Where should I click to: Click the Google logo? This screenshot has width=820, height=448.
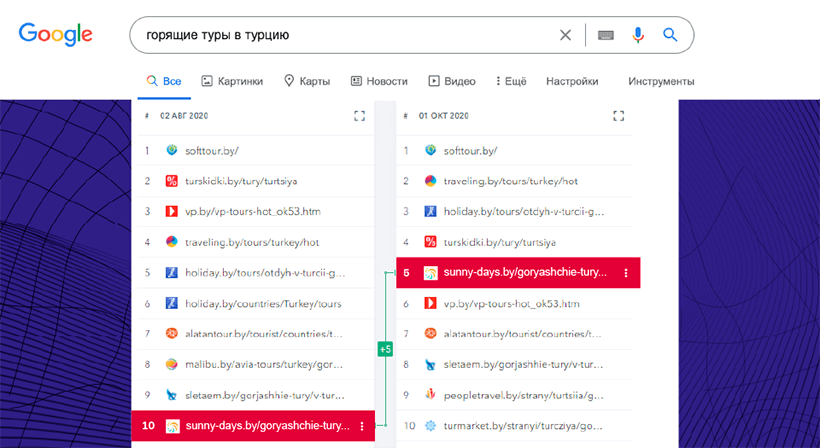pos(55,34)
